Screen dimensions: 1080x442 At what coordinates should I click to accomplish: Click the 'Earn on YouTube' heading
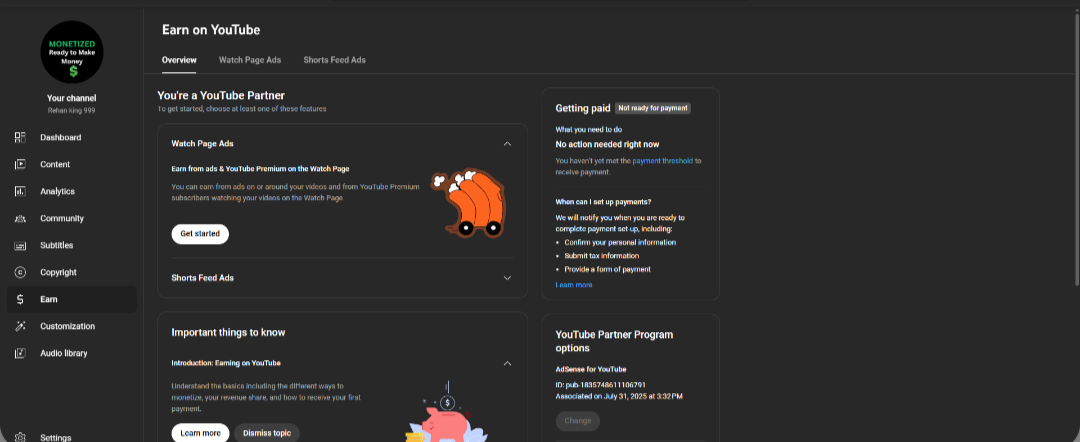tap(211, 30)
